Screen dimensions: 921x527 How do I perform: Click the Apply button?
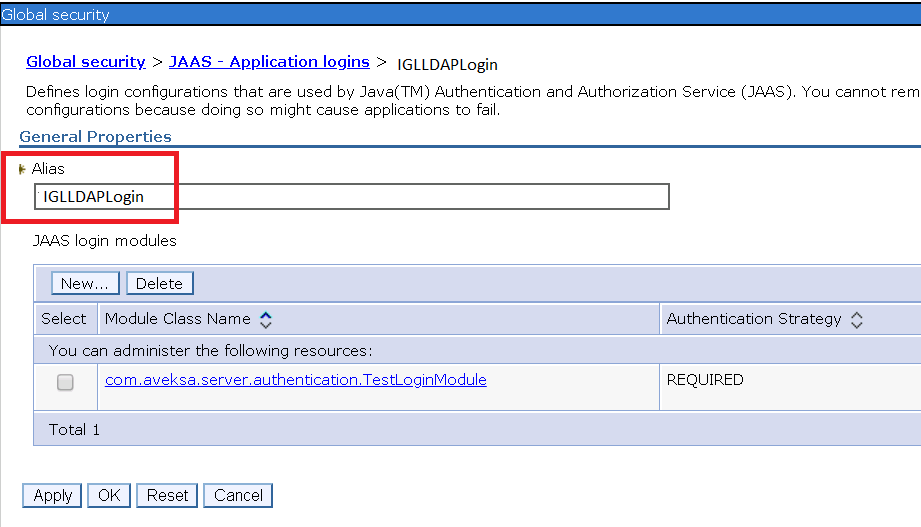click(52, 495)
